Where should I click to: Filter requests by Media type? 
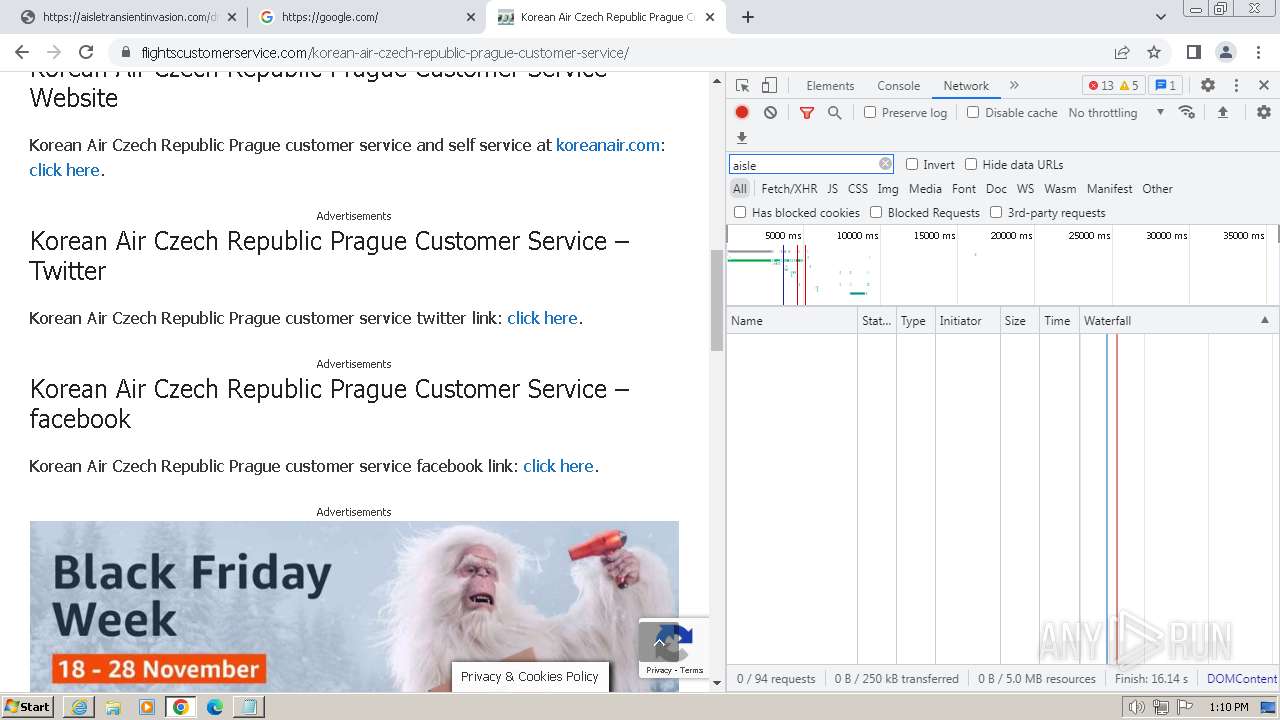925,188
